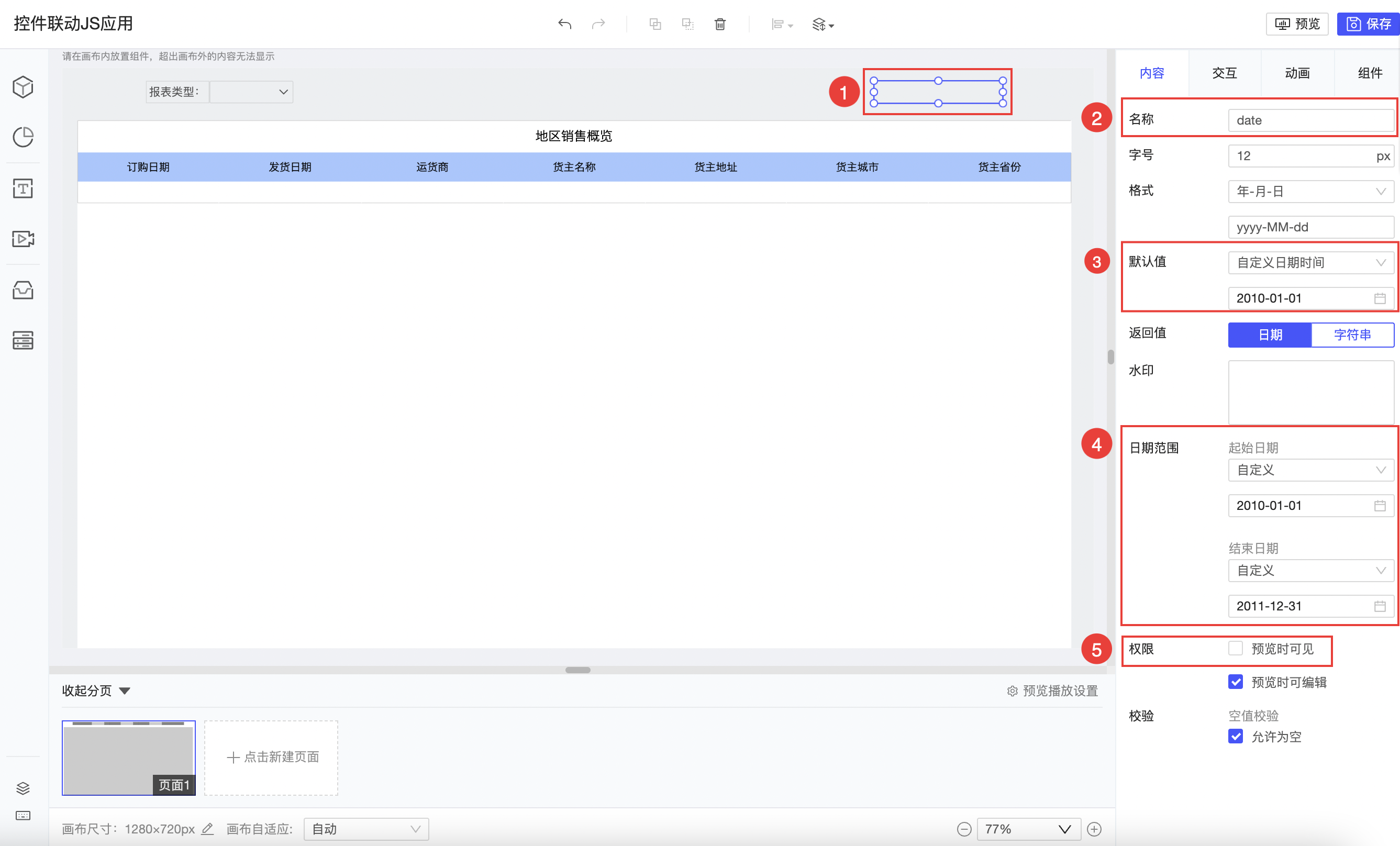
Task: Click the undo arrow icon
Action: coord(564,24)
